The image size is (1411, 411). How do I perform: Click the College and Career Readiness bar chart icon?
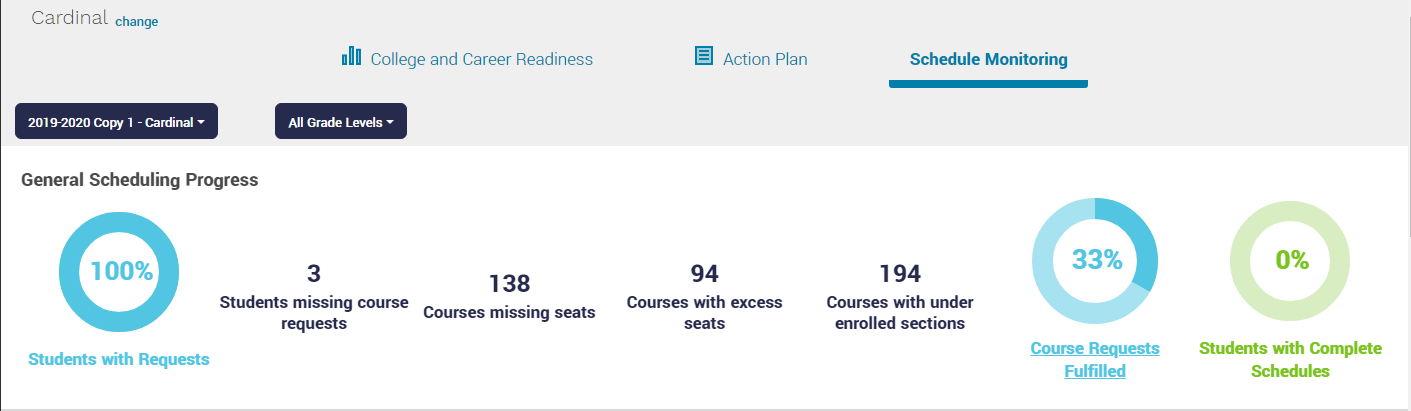tap(351, 55)
